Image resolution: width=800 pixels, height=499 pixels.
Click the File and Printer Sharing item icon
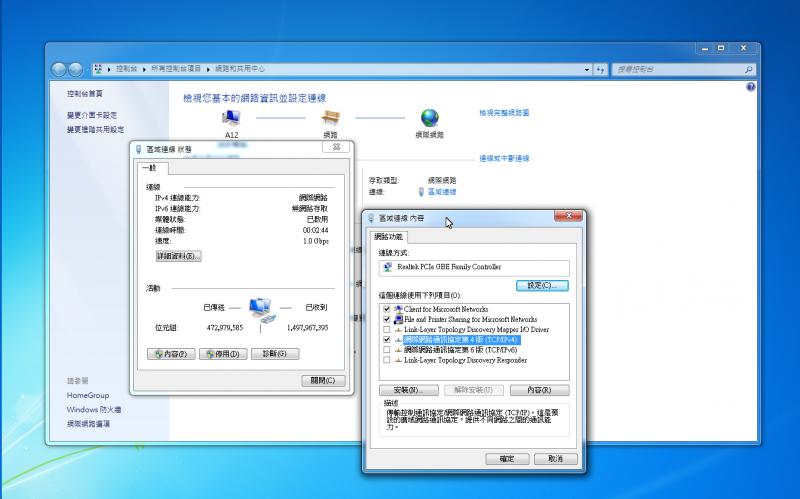(398, 319)
